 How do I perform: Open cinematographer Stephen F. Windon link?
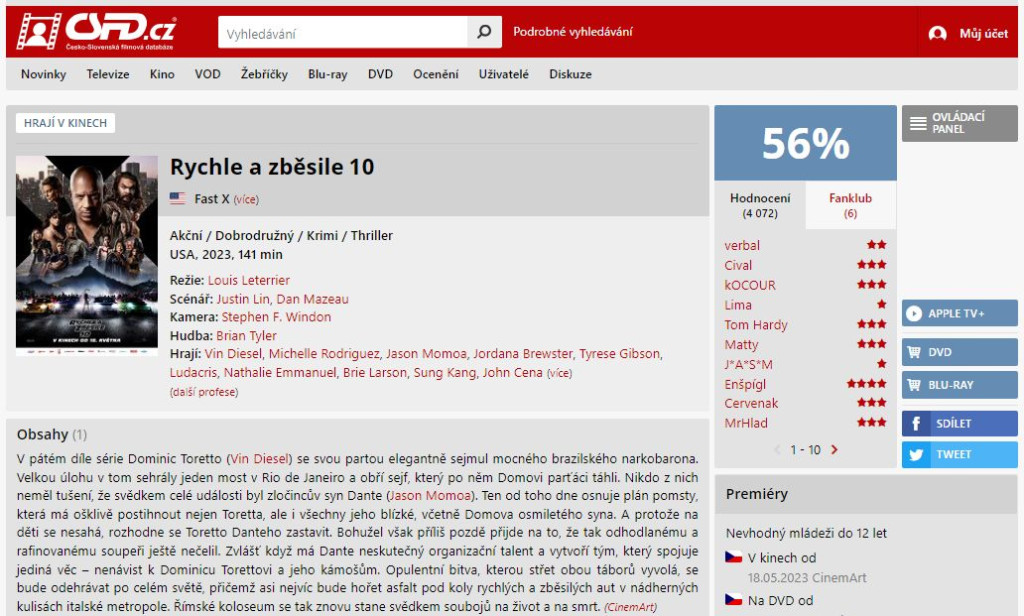tap(276, 317)
